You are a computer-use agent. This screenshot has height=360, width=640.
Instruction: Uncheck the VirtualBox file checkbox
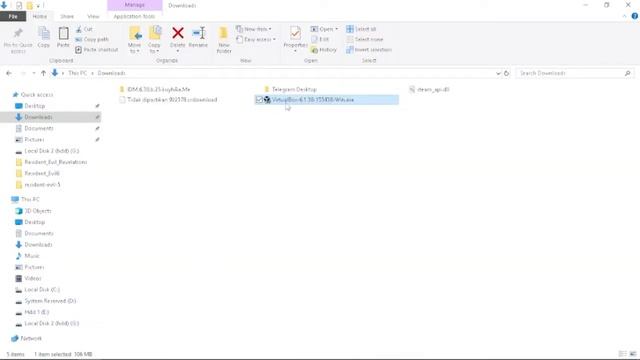(259, 100)
